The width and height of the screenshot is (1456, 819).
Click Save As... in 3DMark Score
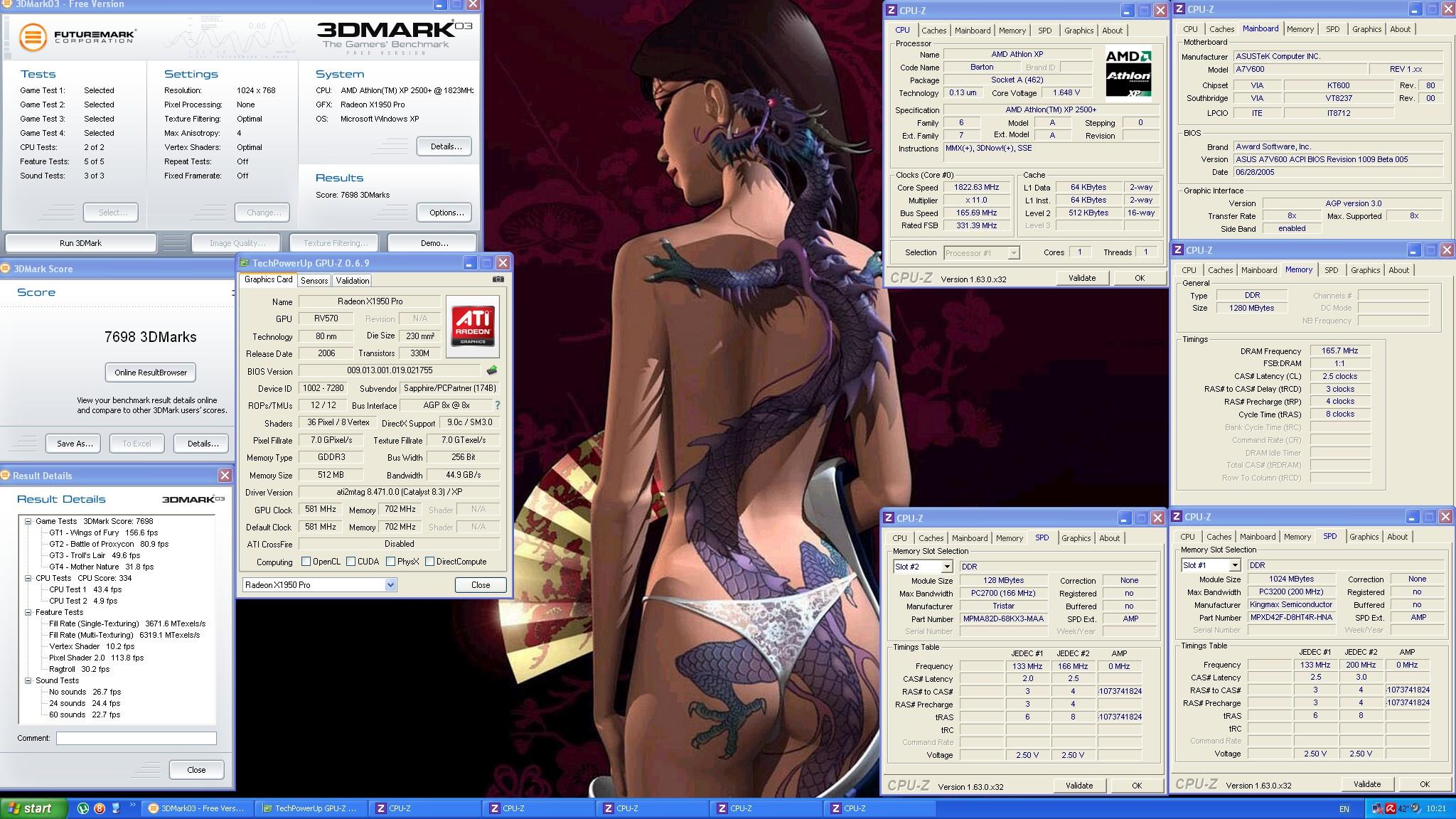point(75,444)
